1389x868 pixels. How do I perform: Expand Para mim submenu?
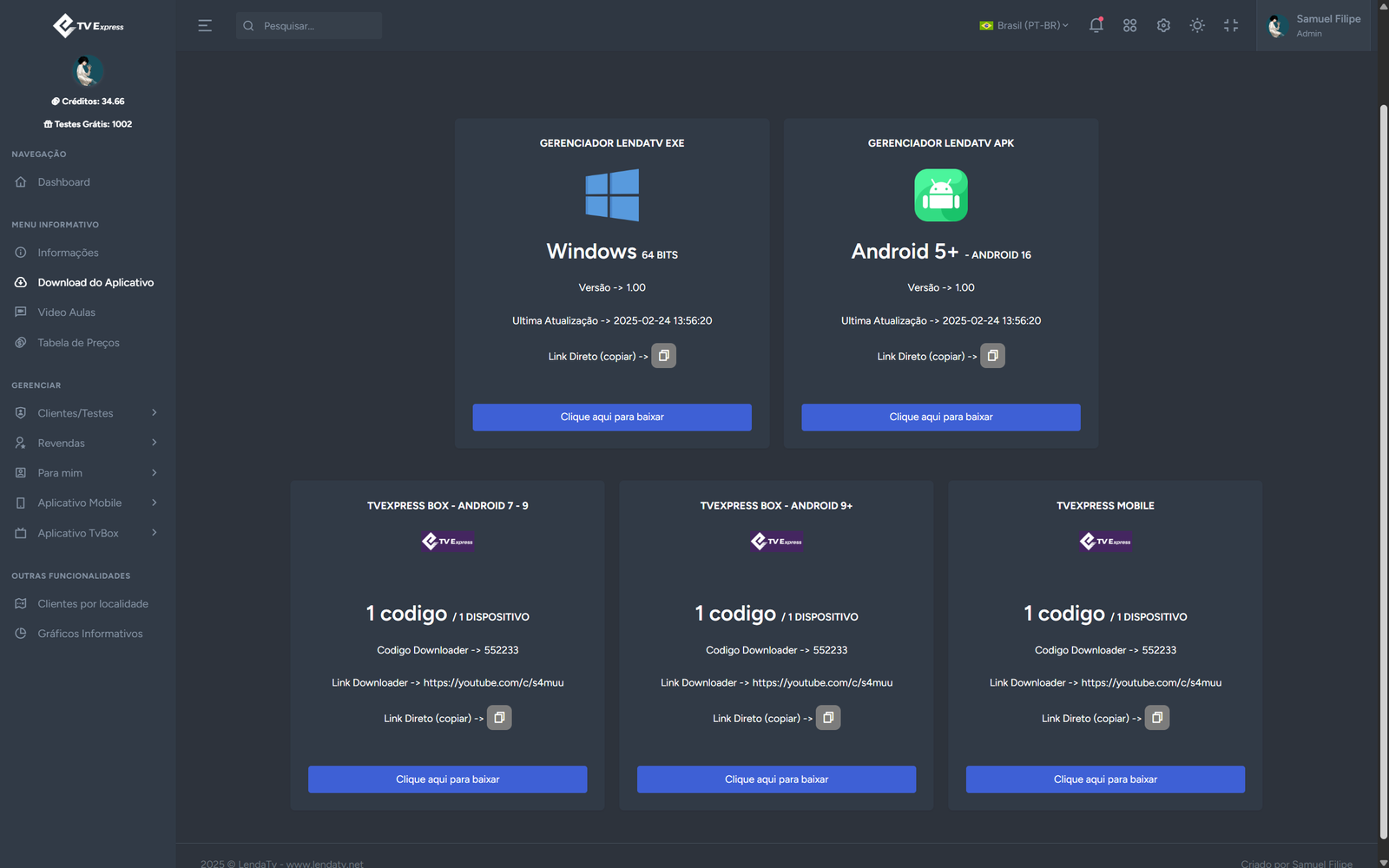(88, 473)
